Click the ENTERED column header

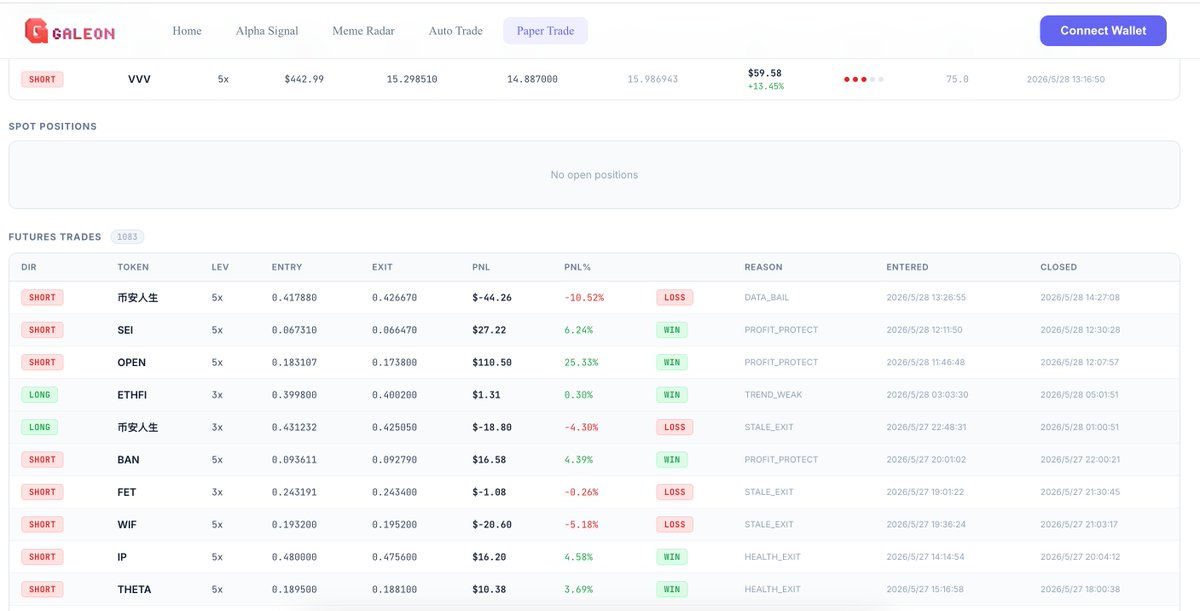point(907,267)
